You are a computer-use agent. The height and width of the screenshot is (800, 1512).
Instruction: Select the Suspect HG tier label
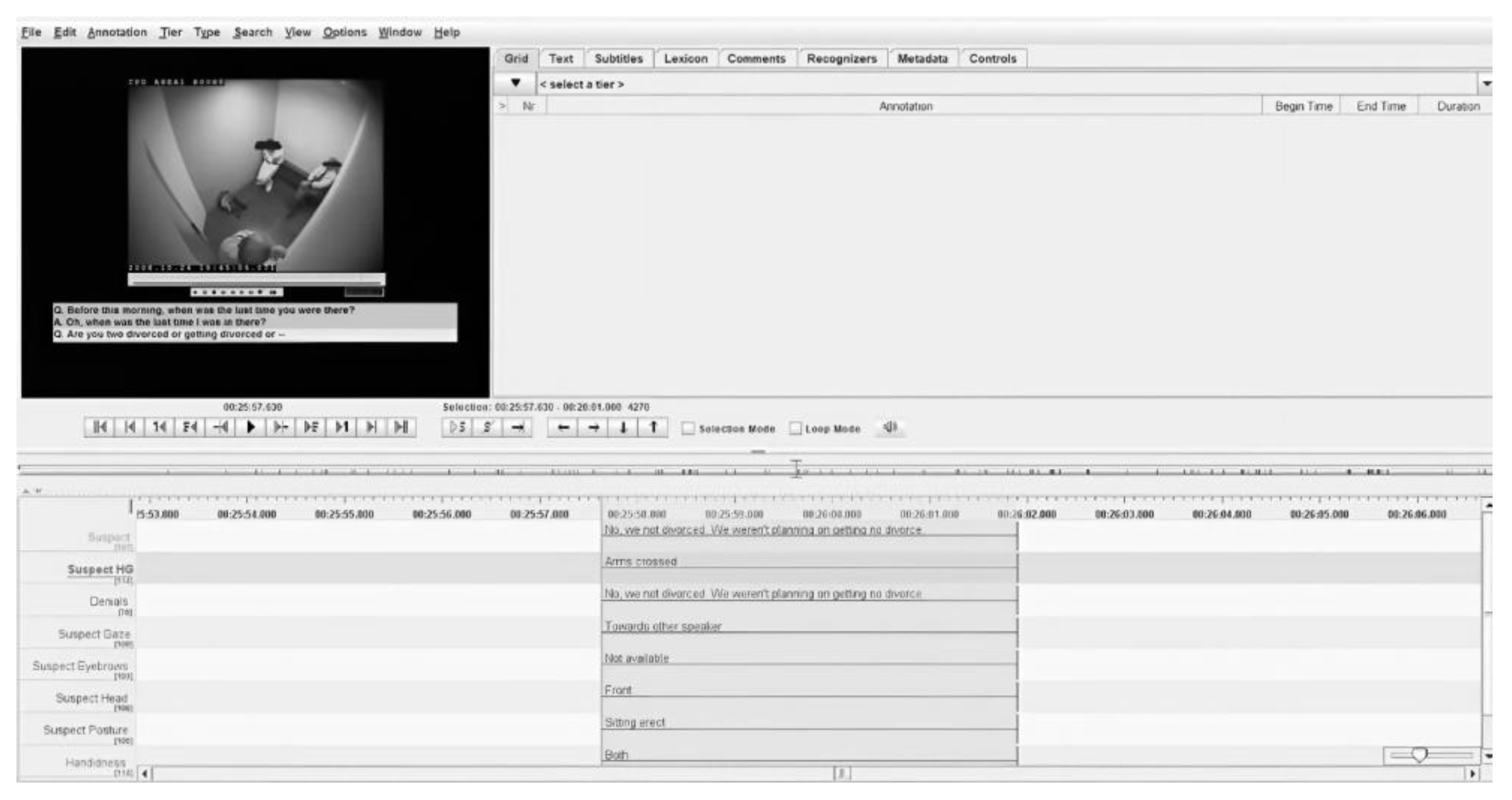(100, 570)
